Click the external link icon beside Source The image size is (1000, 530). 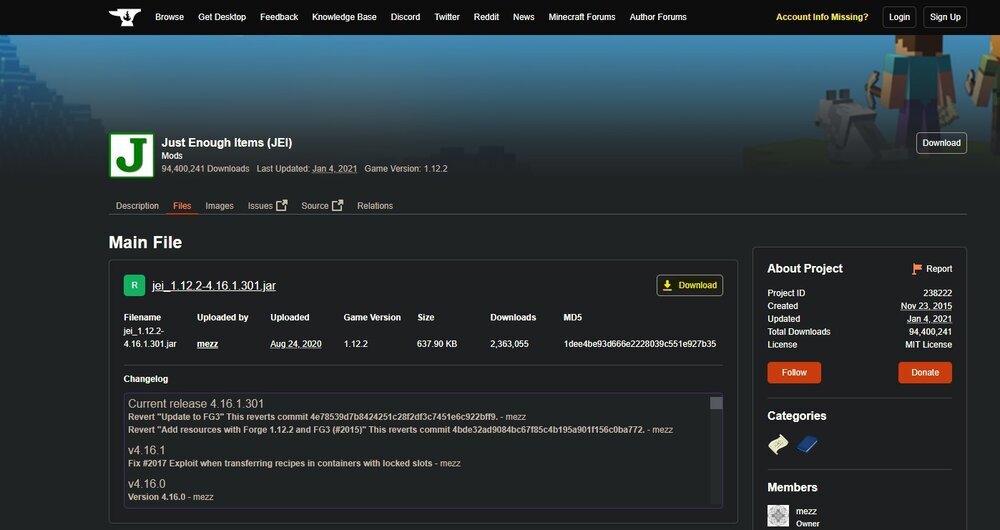[x=337, y=205]
